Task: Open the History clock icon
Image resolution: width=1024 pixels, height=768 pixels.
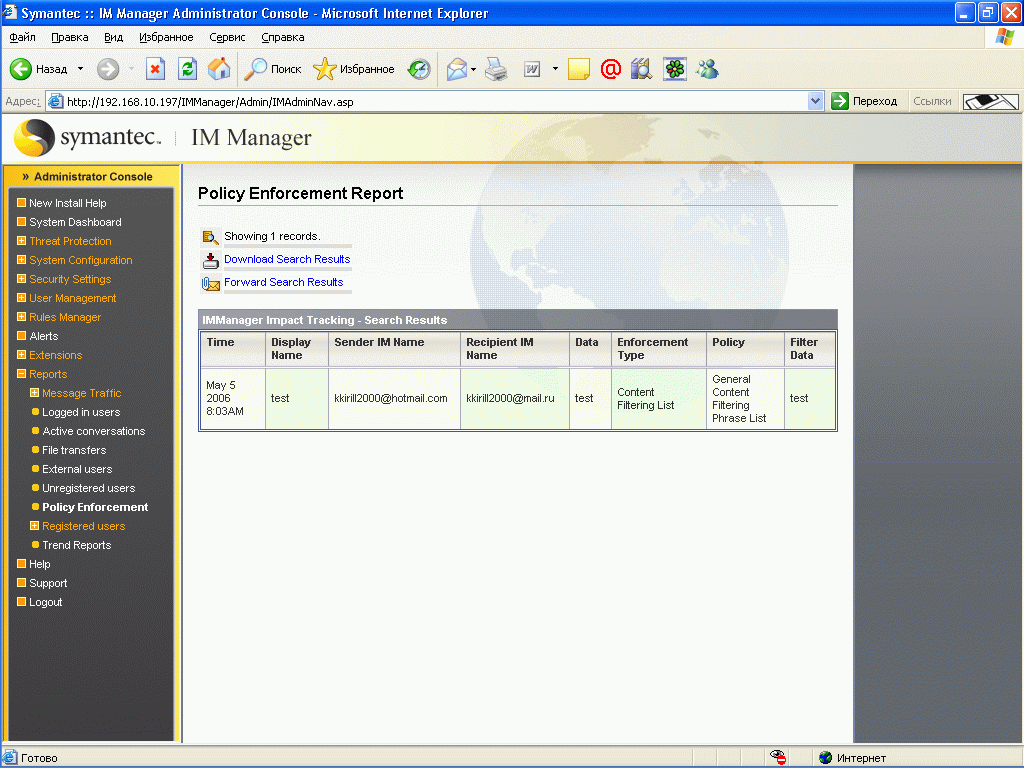Action: pos(419,69)
